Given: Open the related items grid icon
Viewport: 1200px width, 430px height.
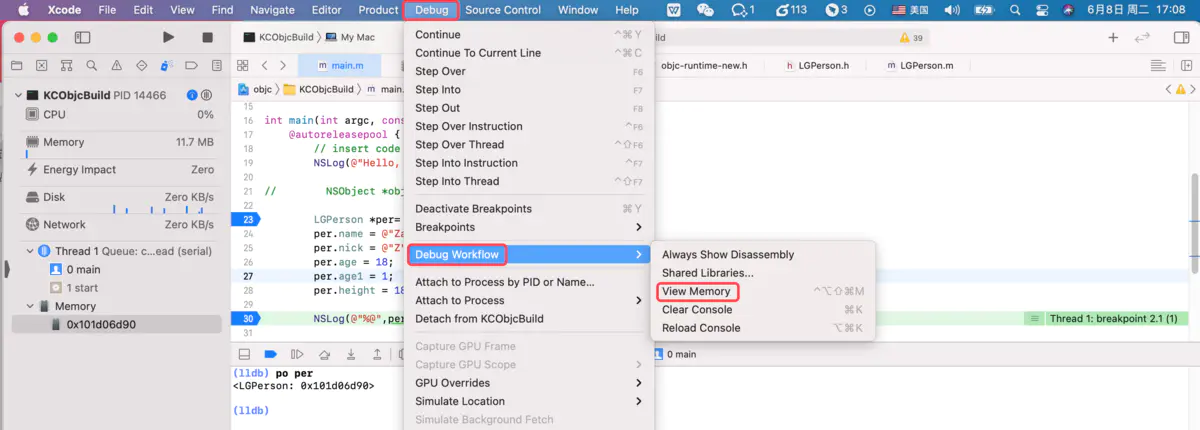Looking at the screenshot, I should (x=243, y=65).
